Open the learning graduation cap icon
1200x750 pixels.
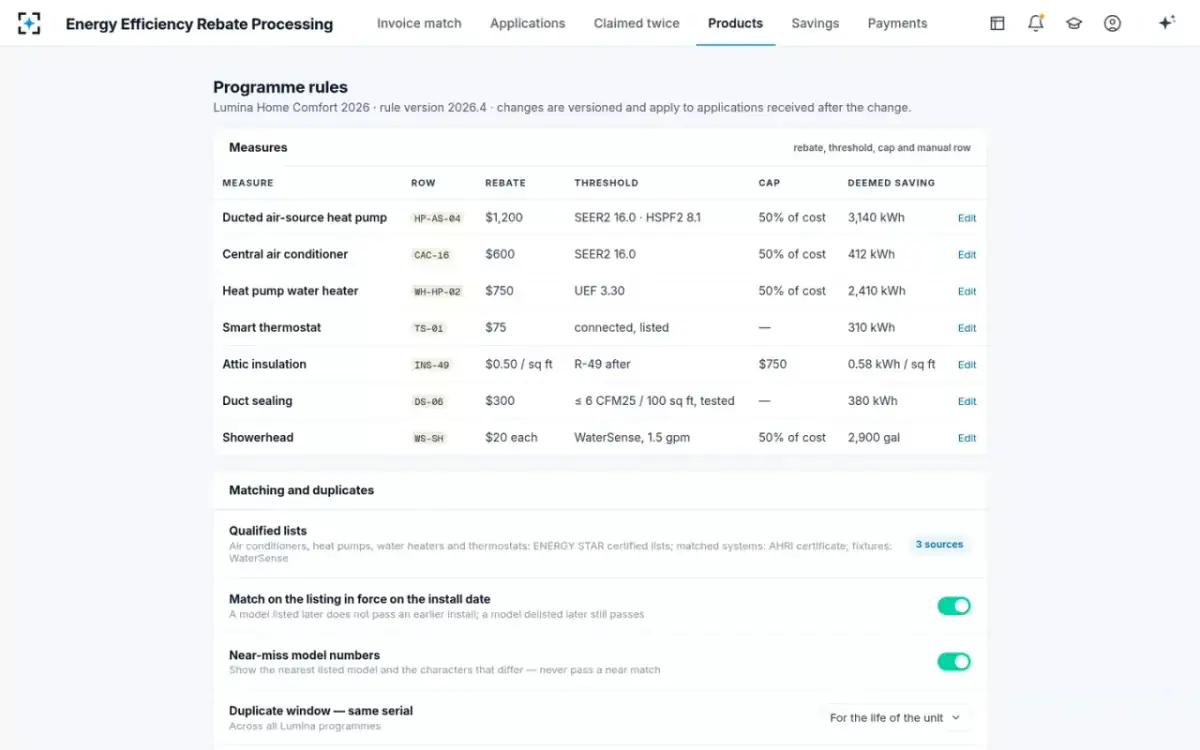(x=1074, y=23)
